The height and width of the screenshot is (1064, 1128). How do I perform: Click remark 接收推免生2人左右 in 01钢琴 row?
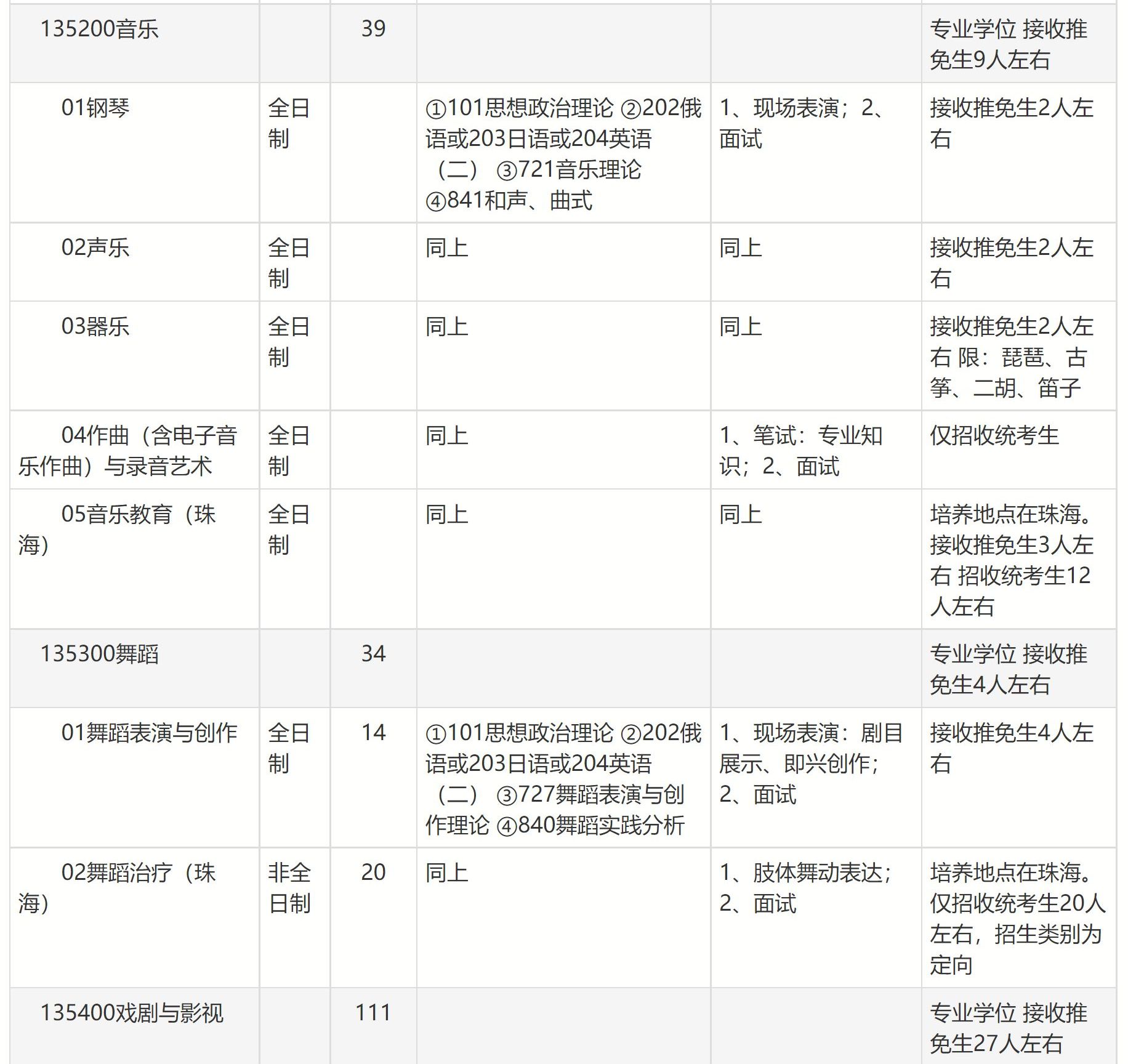[1012, 123]
